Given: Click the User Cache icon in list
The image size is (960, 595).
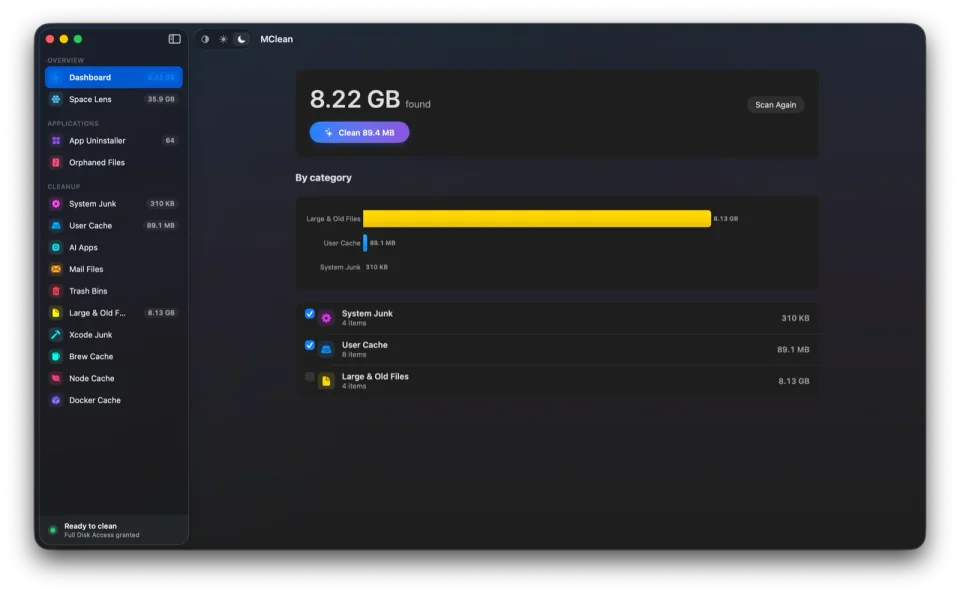Looking at the screenshot, I should point(326,350).
